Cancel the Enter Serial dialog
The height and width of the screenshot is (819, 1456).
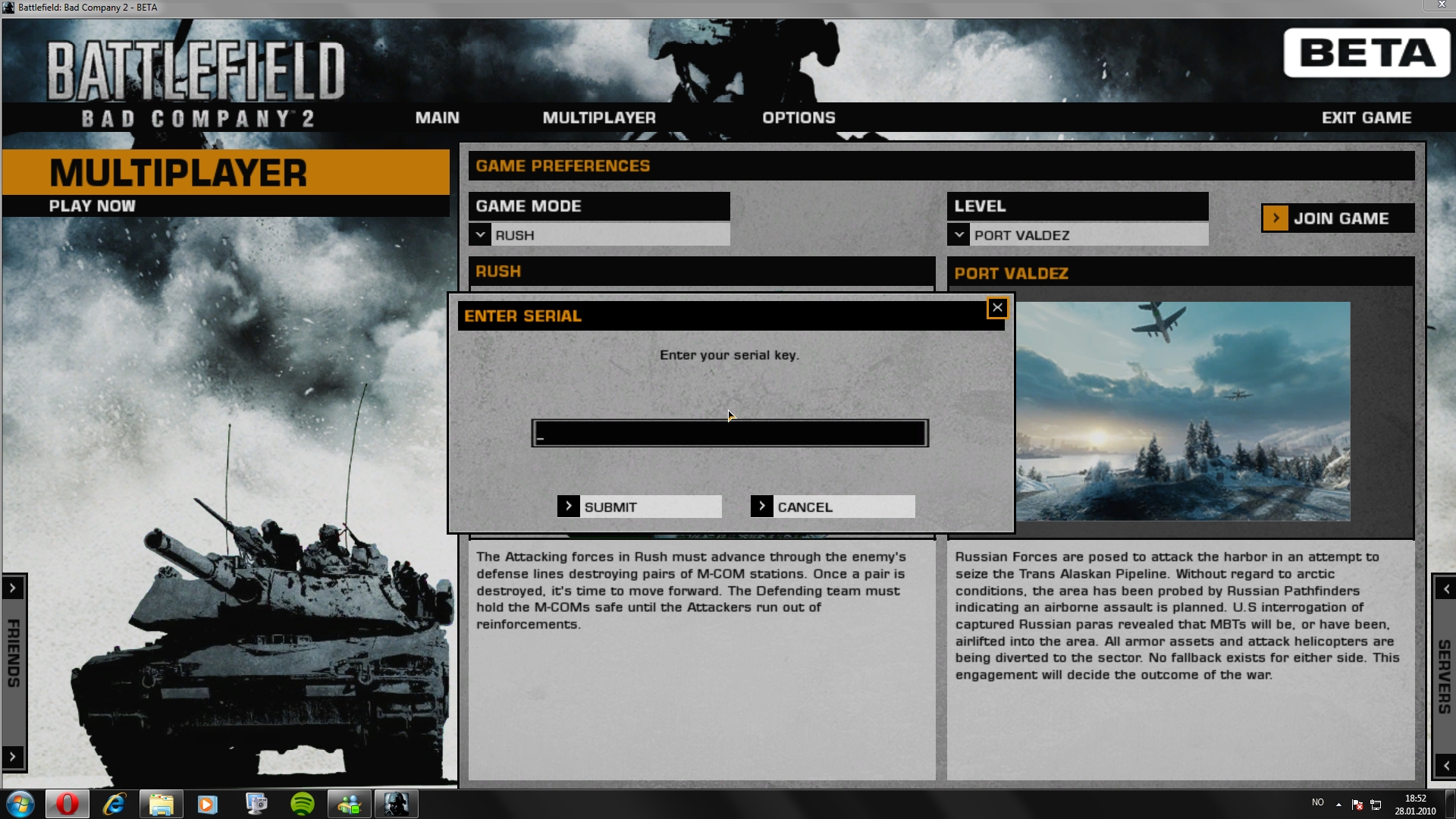tap(833, 507)
